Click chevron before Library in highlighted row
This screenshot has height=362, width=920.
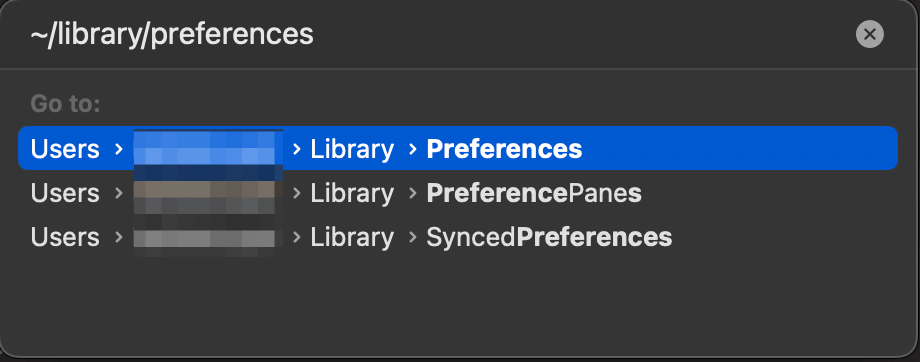[x=297, y=149]
